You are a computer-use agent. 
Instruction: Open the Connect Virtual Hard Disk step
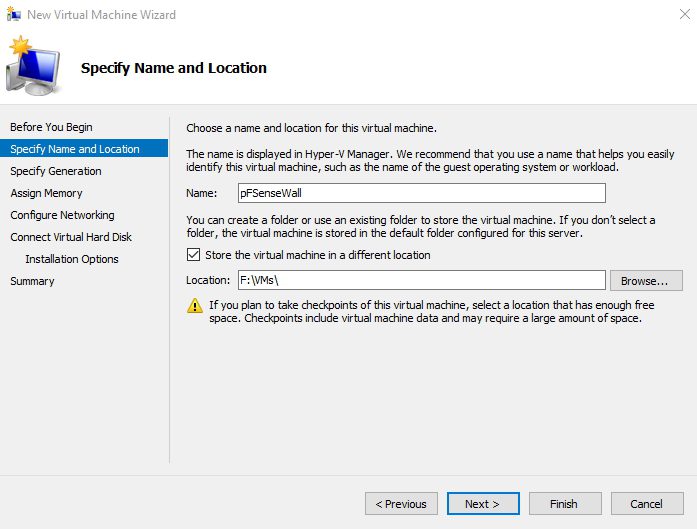[x=71, y=237]
